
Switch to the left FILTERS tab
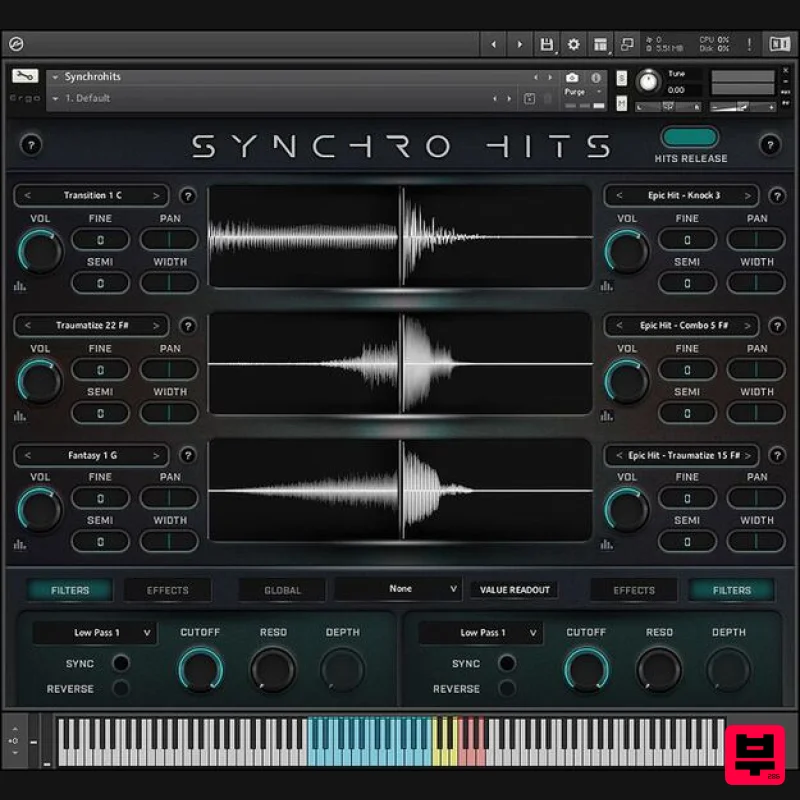click(x=70, y=590)
